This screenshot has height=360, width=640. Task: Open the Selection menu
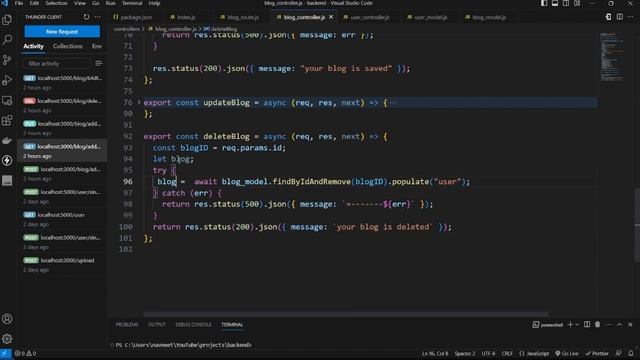pyautogui.click(x=56, y=3)
